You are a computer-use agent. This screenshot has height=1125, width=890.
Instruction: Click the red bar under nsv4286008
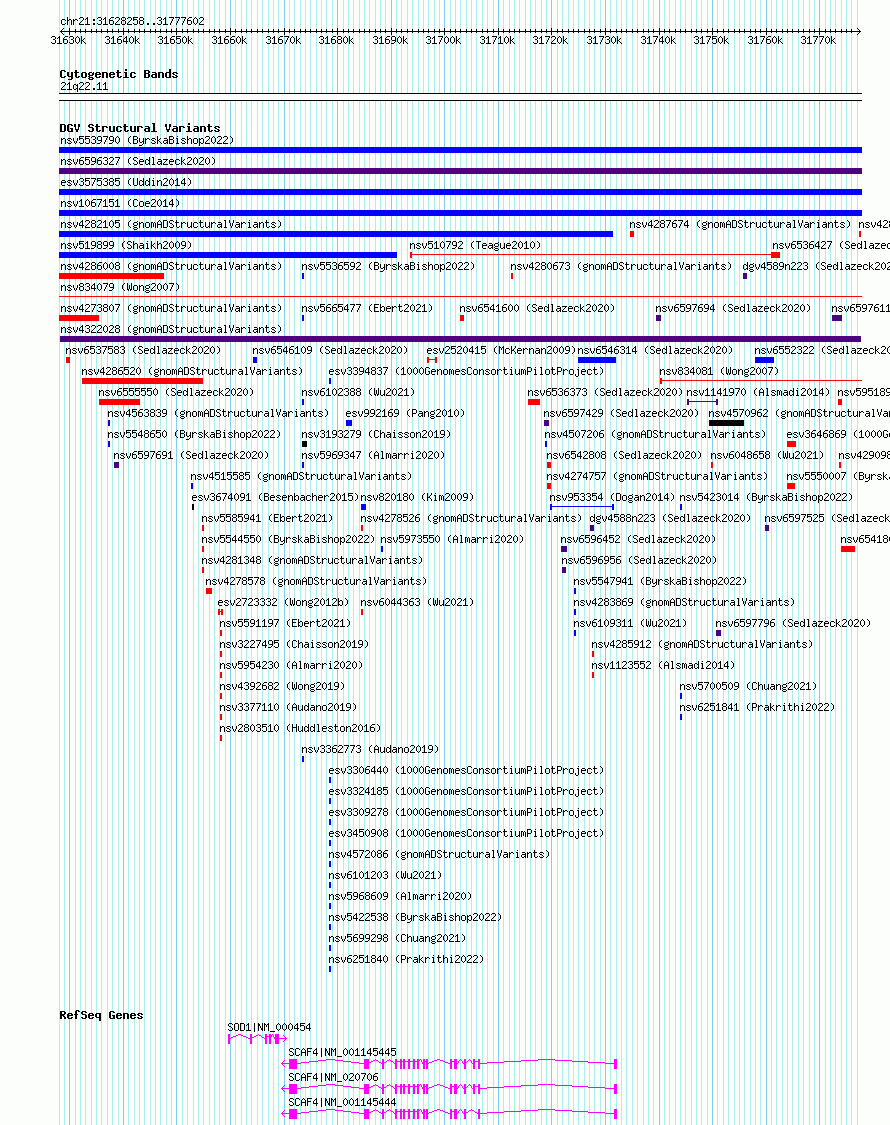(x=111, y=276)
